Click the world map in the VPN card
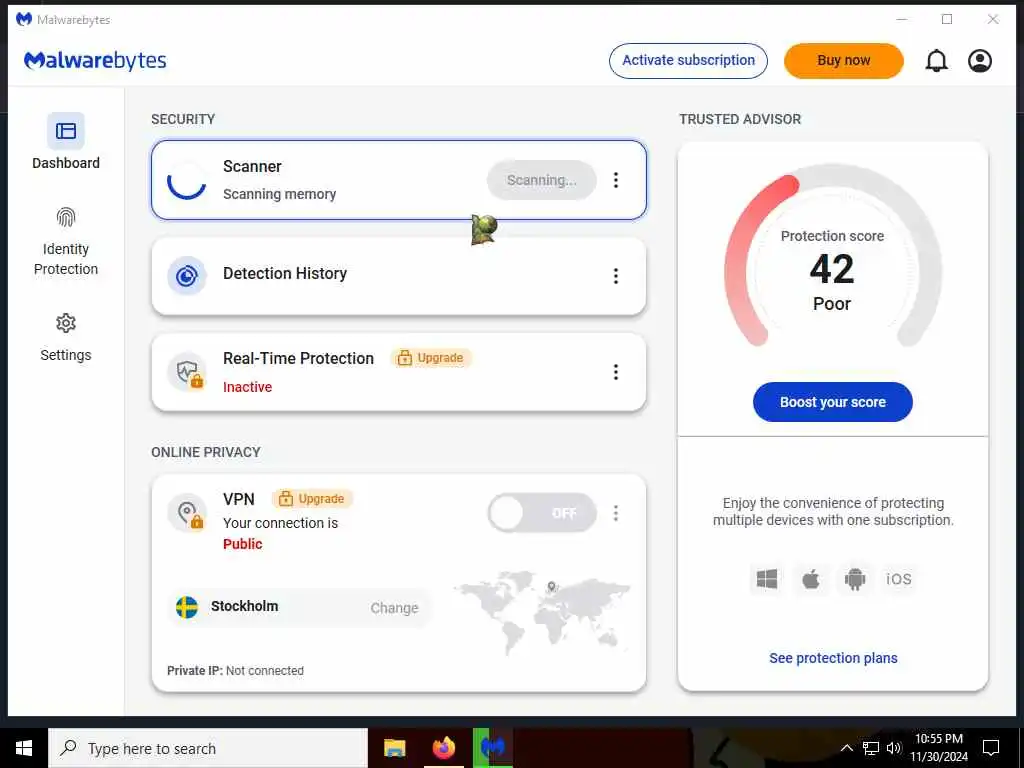This screenshot has height=768, width=1024. pyautogui.click(x=542, y=612)
